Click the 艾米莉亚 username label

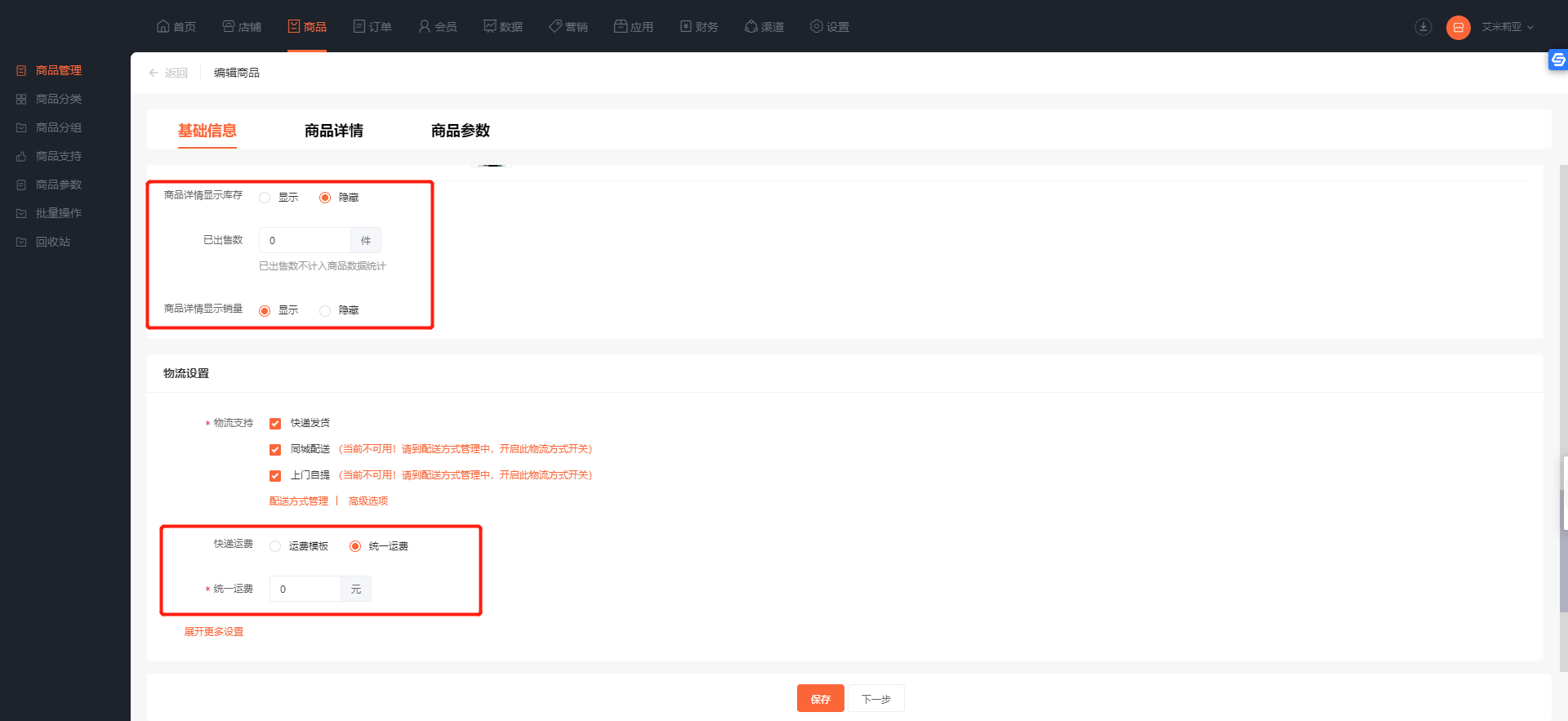1501,27
